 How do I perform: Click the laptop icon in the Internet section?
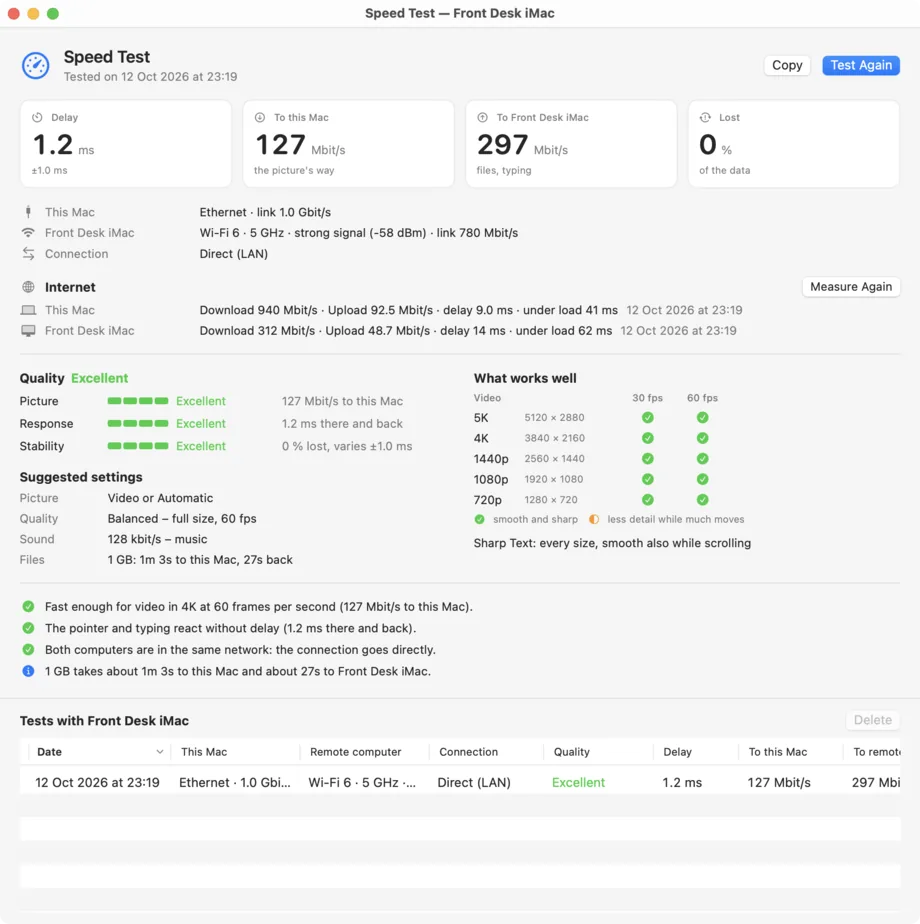click(28, 310)
